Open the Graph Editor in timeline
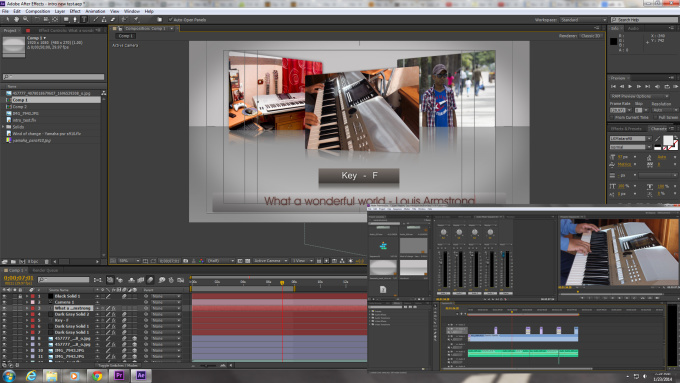This screenshot has height=383, width=680. 181,280
